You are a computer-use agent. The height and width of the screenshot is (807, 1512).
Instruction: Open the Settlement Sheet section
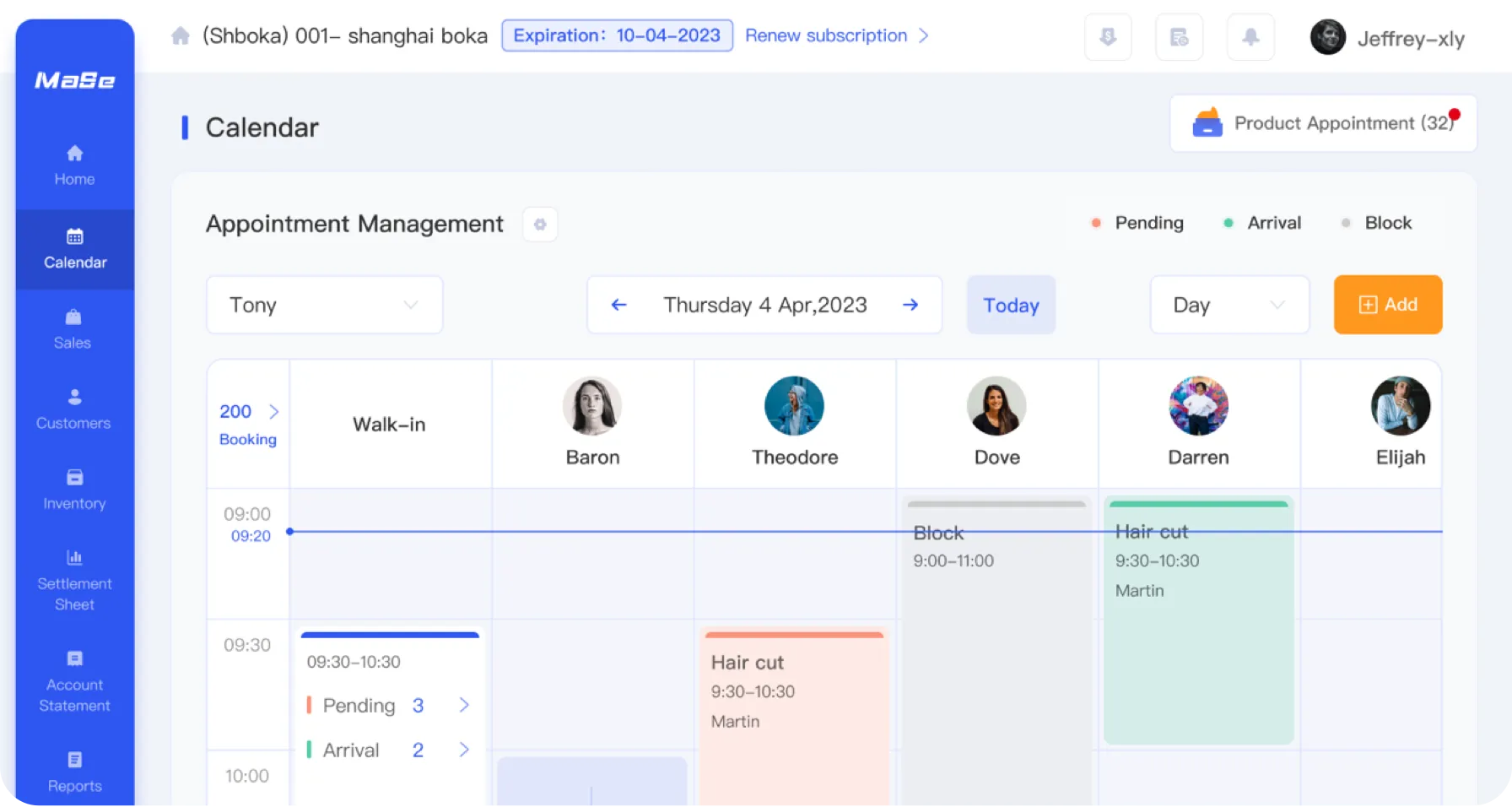coord(74,580)
